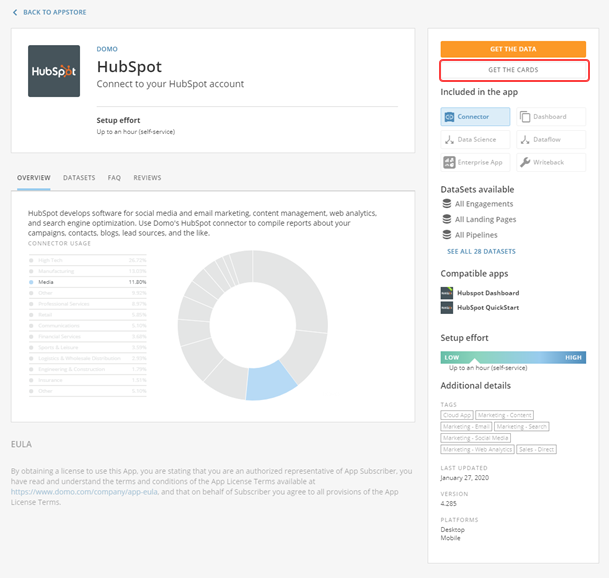Click the All Pipelines database icon
609x578 pixels.
(x=447, y=235)
